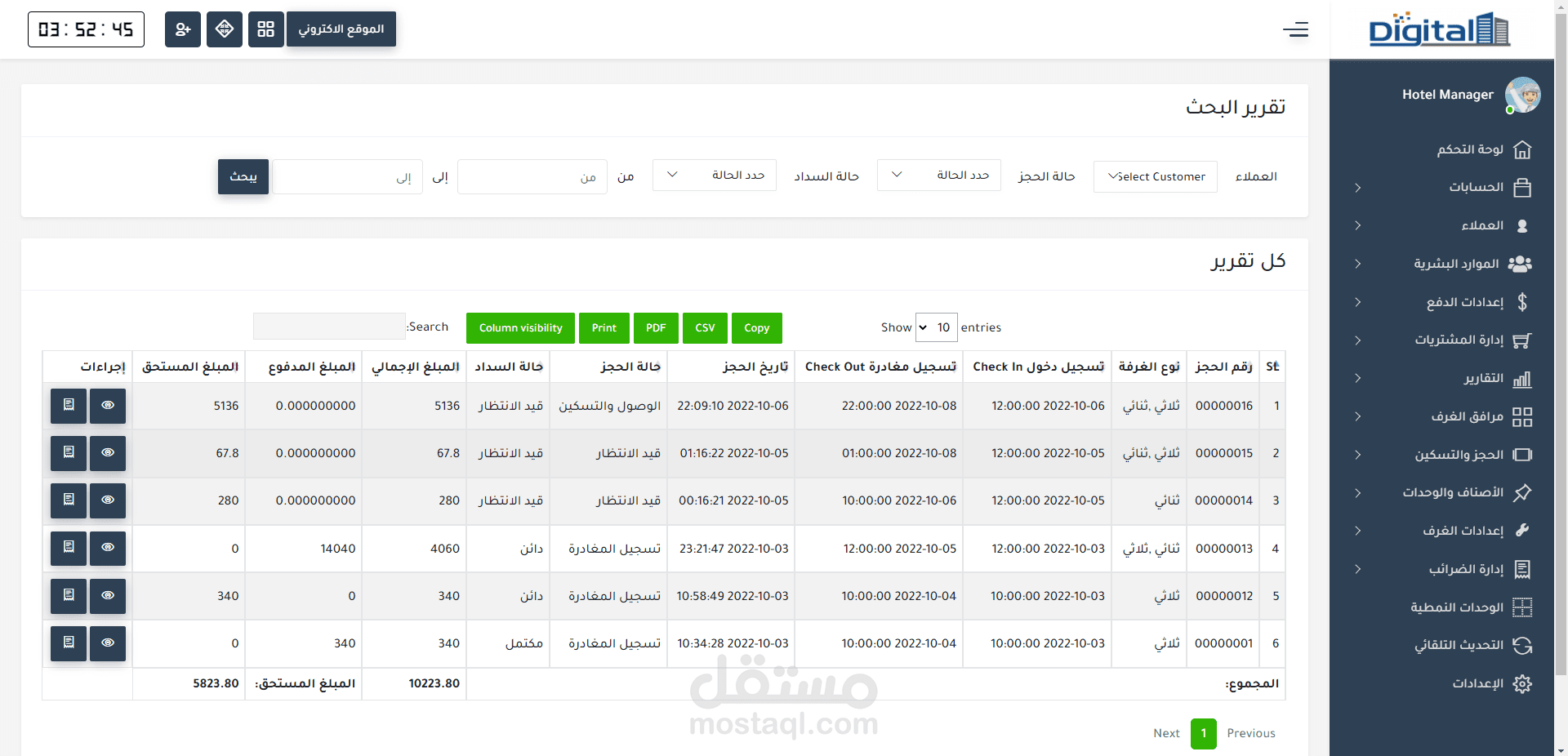Screen dimensions: 1568x756
Task: Expand the التقارير chevron arrow
Action: [x=1357, y=378]
